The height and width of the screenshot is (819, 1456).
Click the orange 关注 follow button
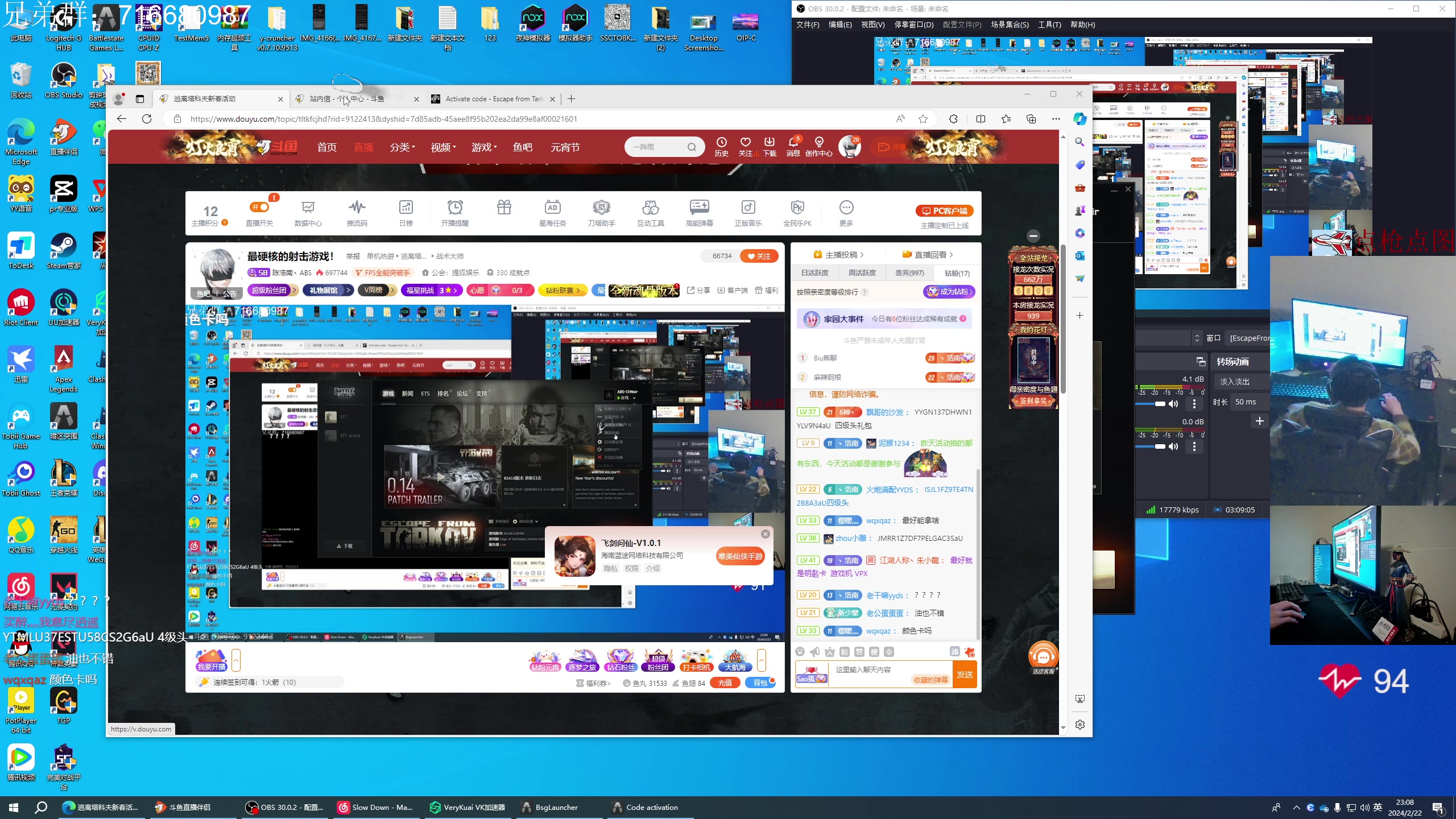(759, 257)
